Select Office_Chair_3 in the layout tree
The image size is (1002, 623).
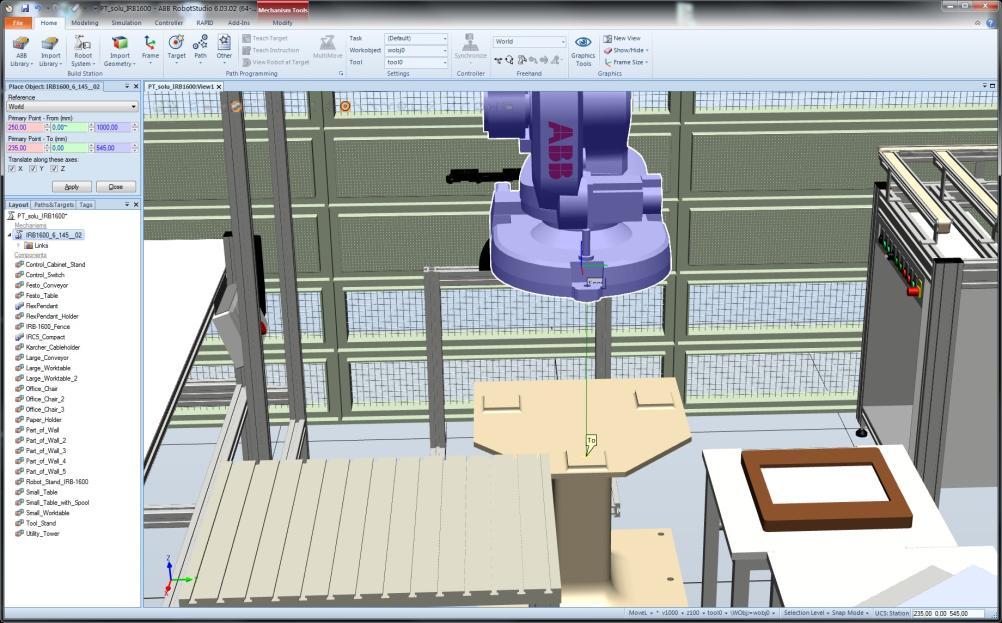click(x=45, y=410)
